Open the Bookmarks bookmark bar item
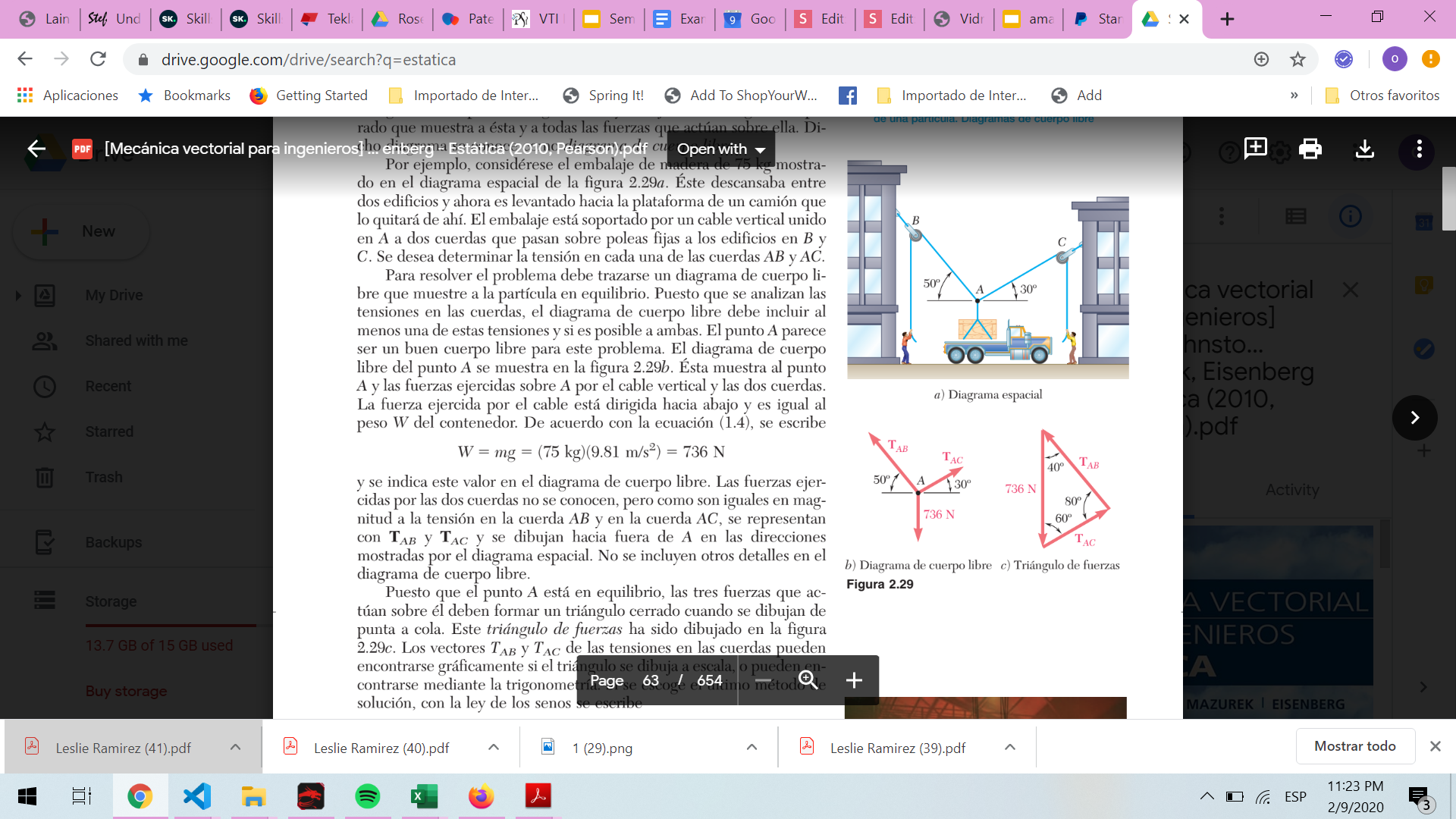This screenshot has width=1456, height=819. [x=184, y=96]
